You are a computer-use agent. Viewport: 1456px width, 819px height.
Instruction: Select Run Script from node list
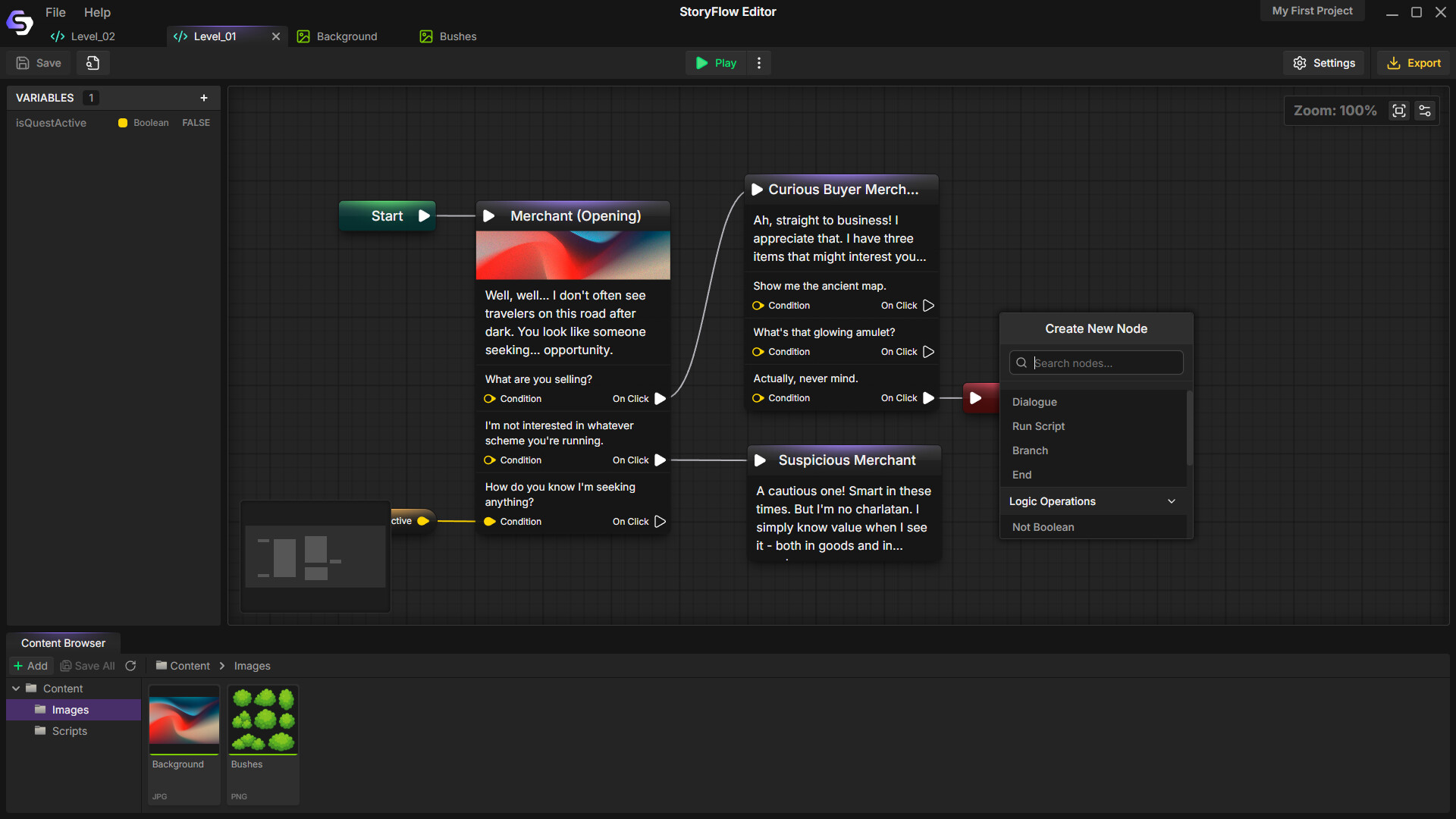click(x=1038, y=426)
